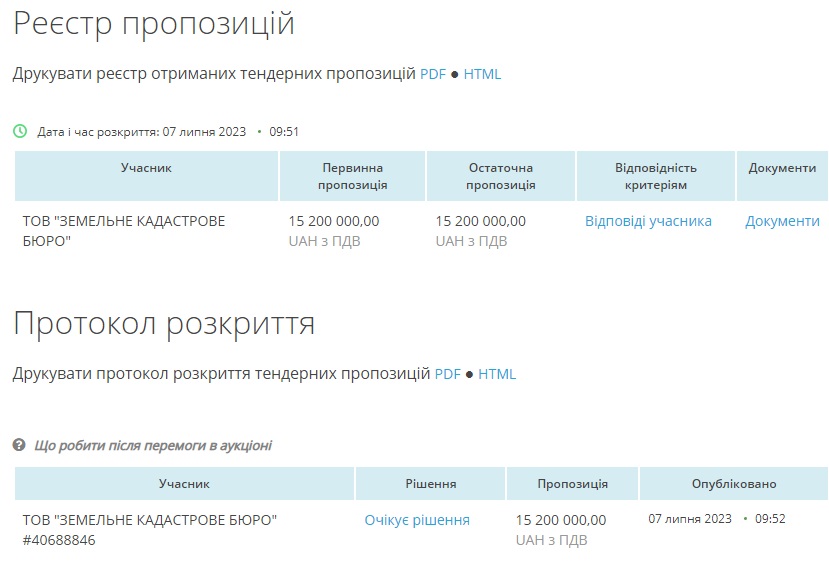Open HTML version of the proposals registry
The width and height of the screenshot is (829, 563).
482,74
